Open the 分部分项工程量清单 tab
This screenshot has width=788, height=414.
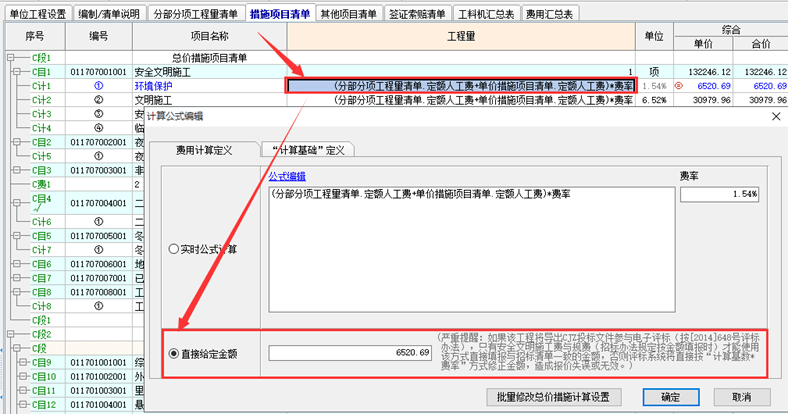coord(195,14)
